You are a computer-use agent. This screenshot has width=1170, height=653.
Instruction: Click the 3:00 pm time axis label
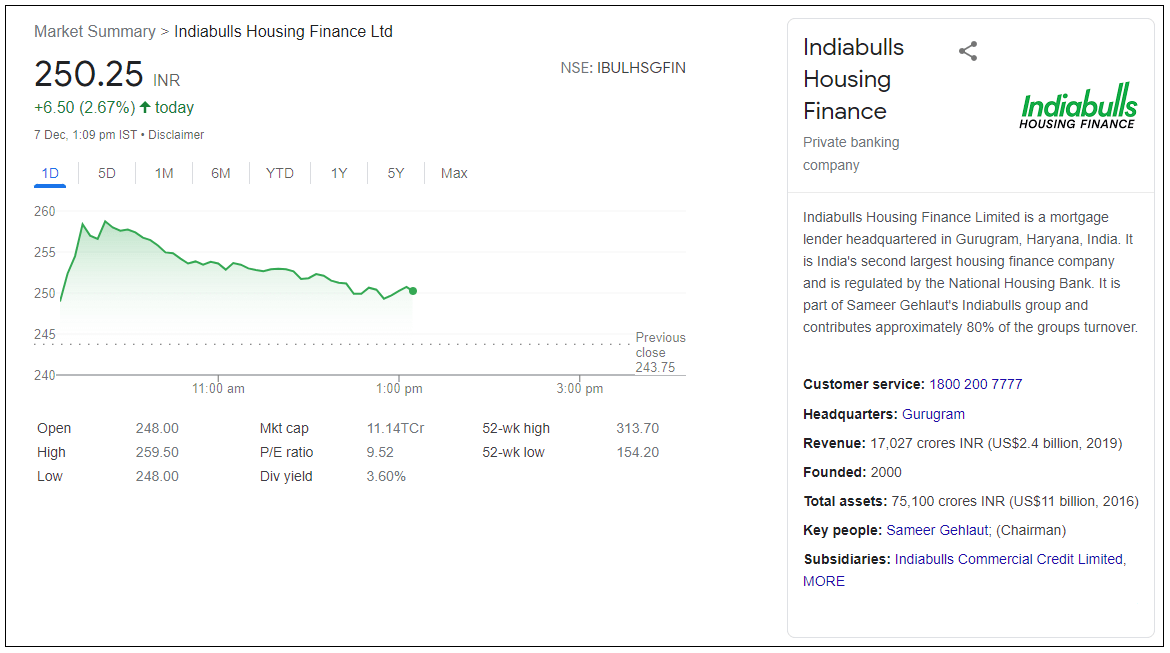(x=579, y=389)
